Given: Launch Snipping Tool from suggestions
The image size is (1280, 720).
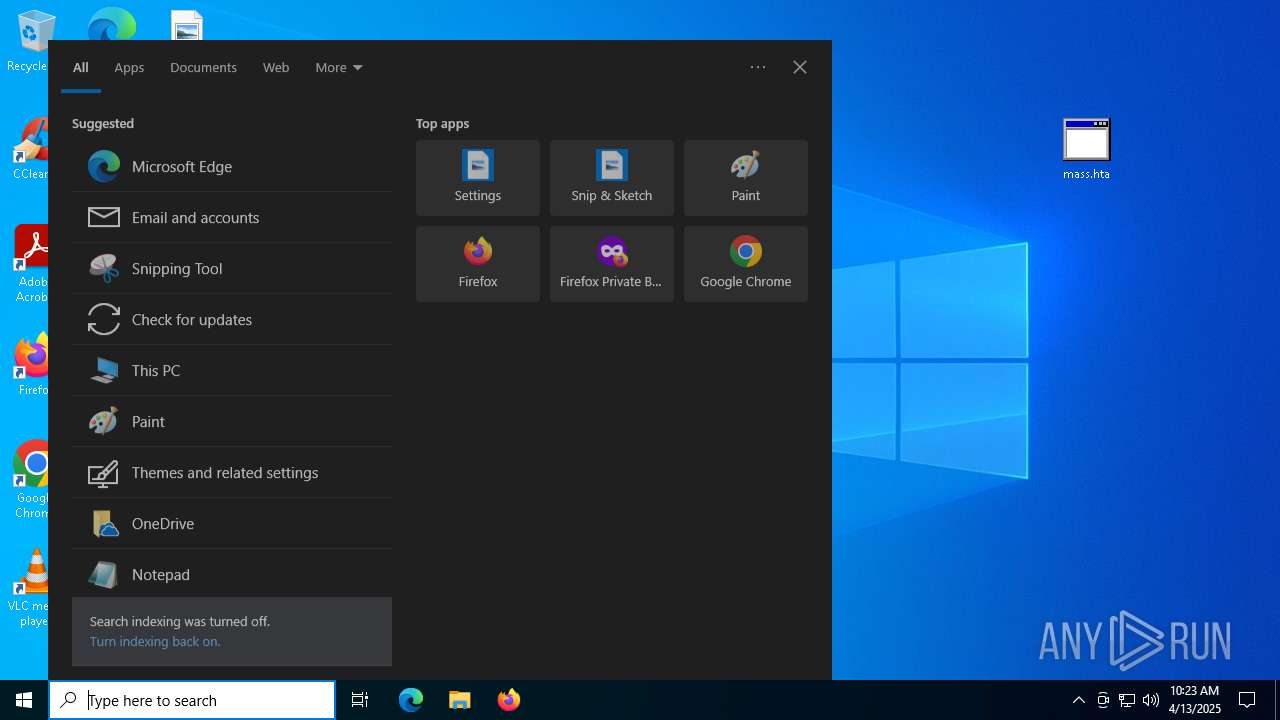Looking at the screenshot, I should 232,269.
